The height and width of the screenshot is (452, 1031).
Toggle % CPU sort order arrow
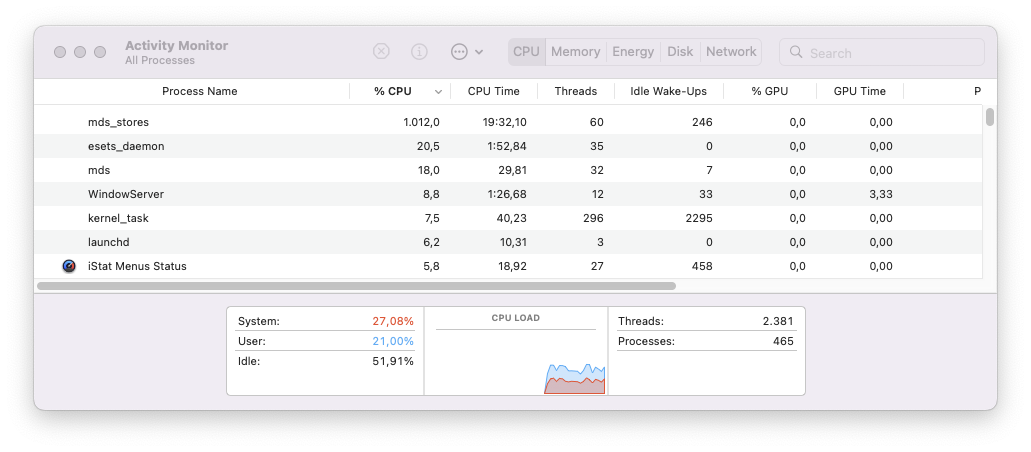439,92
